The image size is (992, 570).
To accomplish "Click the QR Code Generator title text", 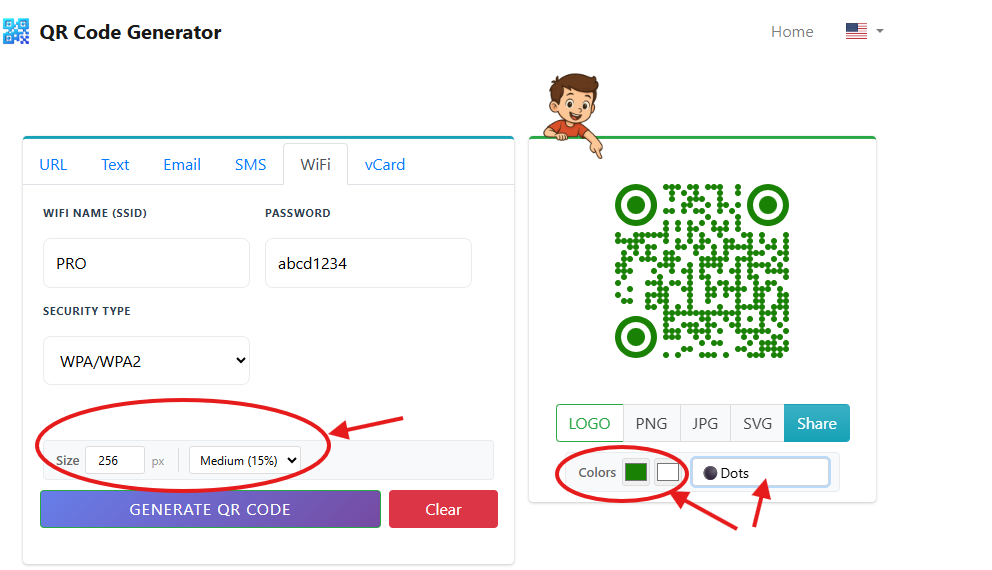I will click(x=130, y=32).
